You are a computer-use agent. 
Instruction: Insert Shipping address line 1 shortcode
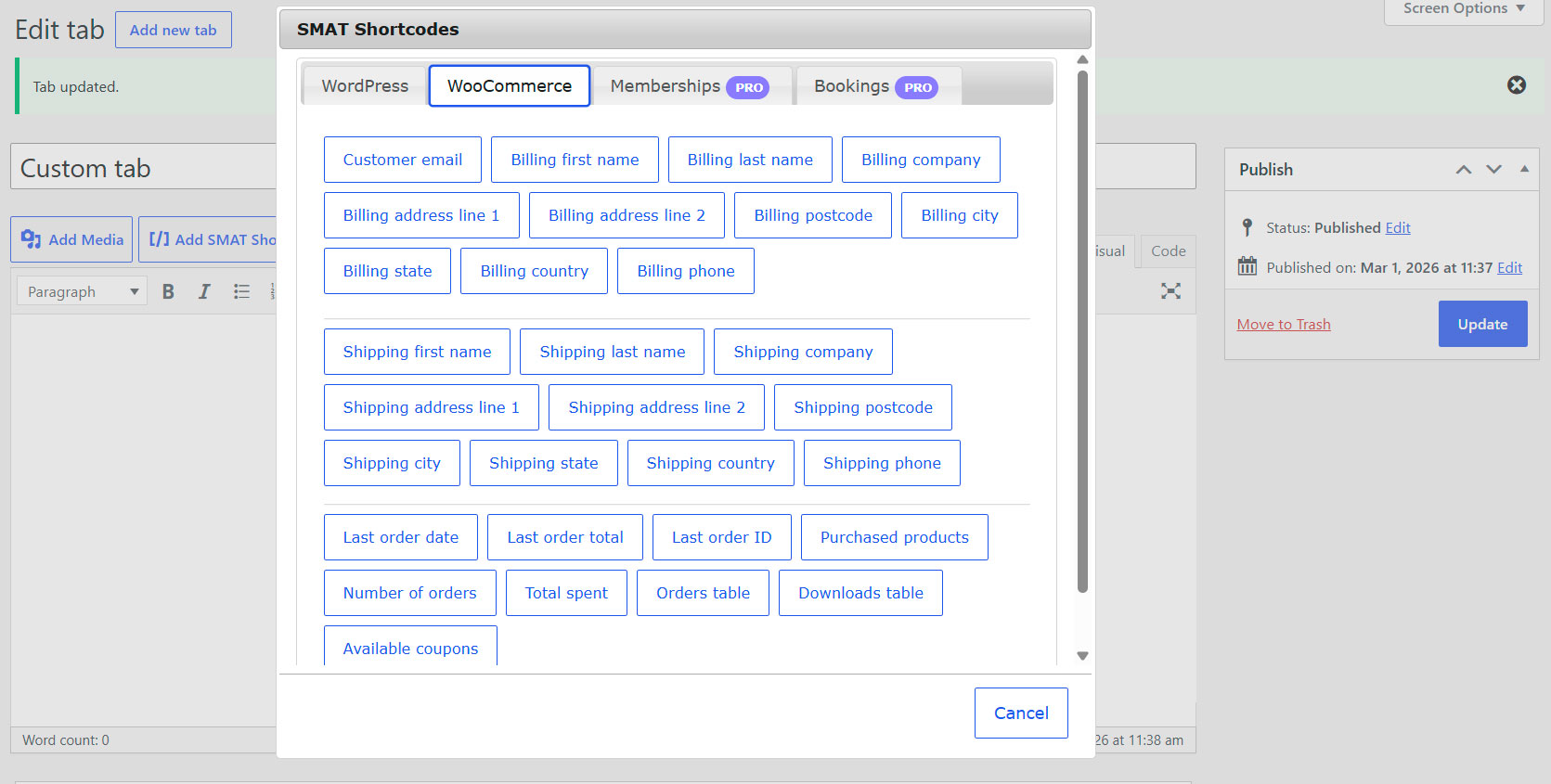click(x=432, y=407)
